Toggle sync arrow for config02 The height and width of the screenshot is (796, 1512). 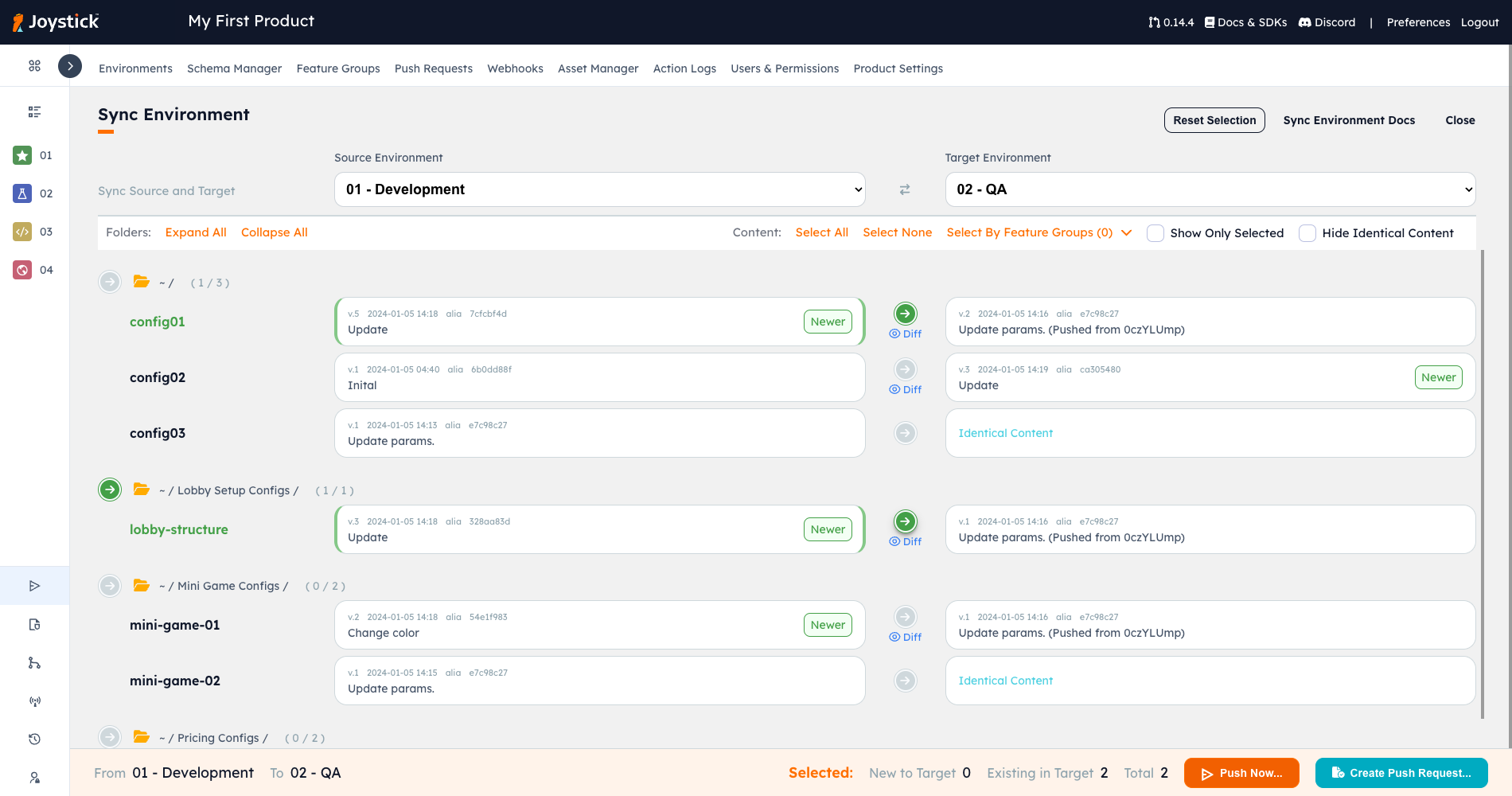(906, 369)
